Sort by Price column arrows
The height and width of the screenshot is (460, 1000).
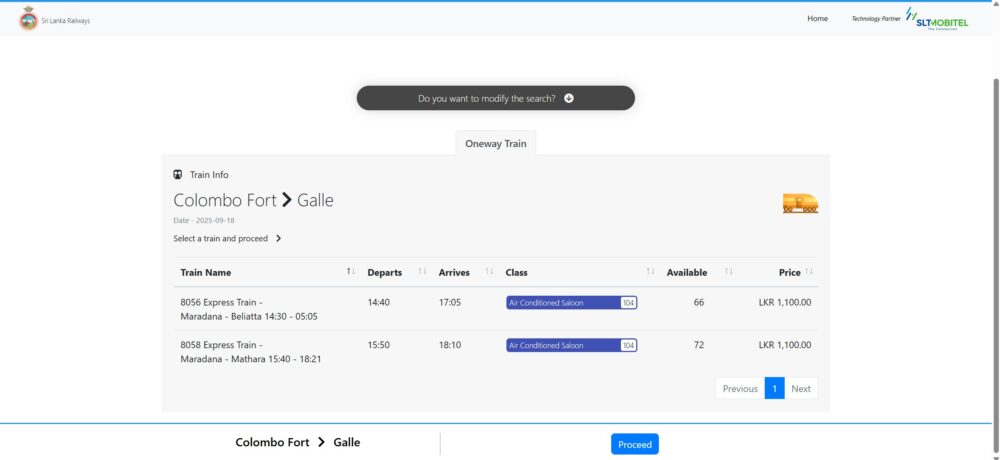pyautogui.click(x=809, y=272)
